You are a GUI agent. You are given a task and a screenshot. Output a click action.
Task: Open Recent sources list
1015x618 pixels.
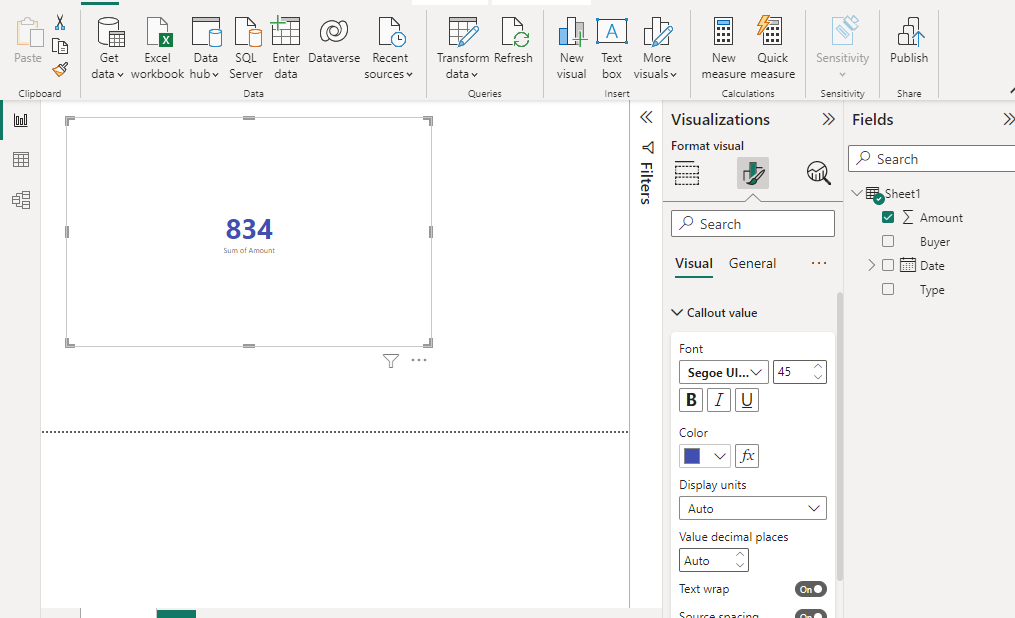pyautogui.click(x=388, y=49)
